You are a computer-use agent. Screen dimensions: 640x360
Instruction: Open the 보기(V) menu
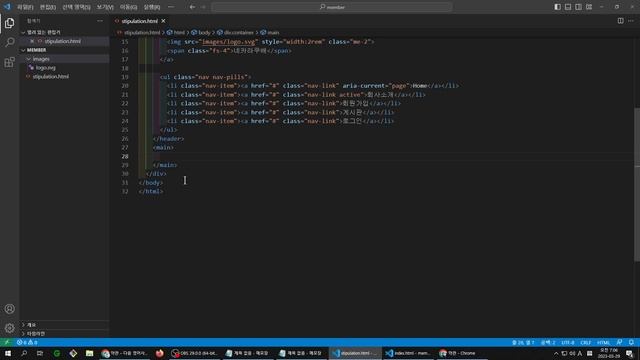[105, 7]
